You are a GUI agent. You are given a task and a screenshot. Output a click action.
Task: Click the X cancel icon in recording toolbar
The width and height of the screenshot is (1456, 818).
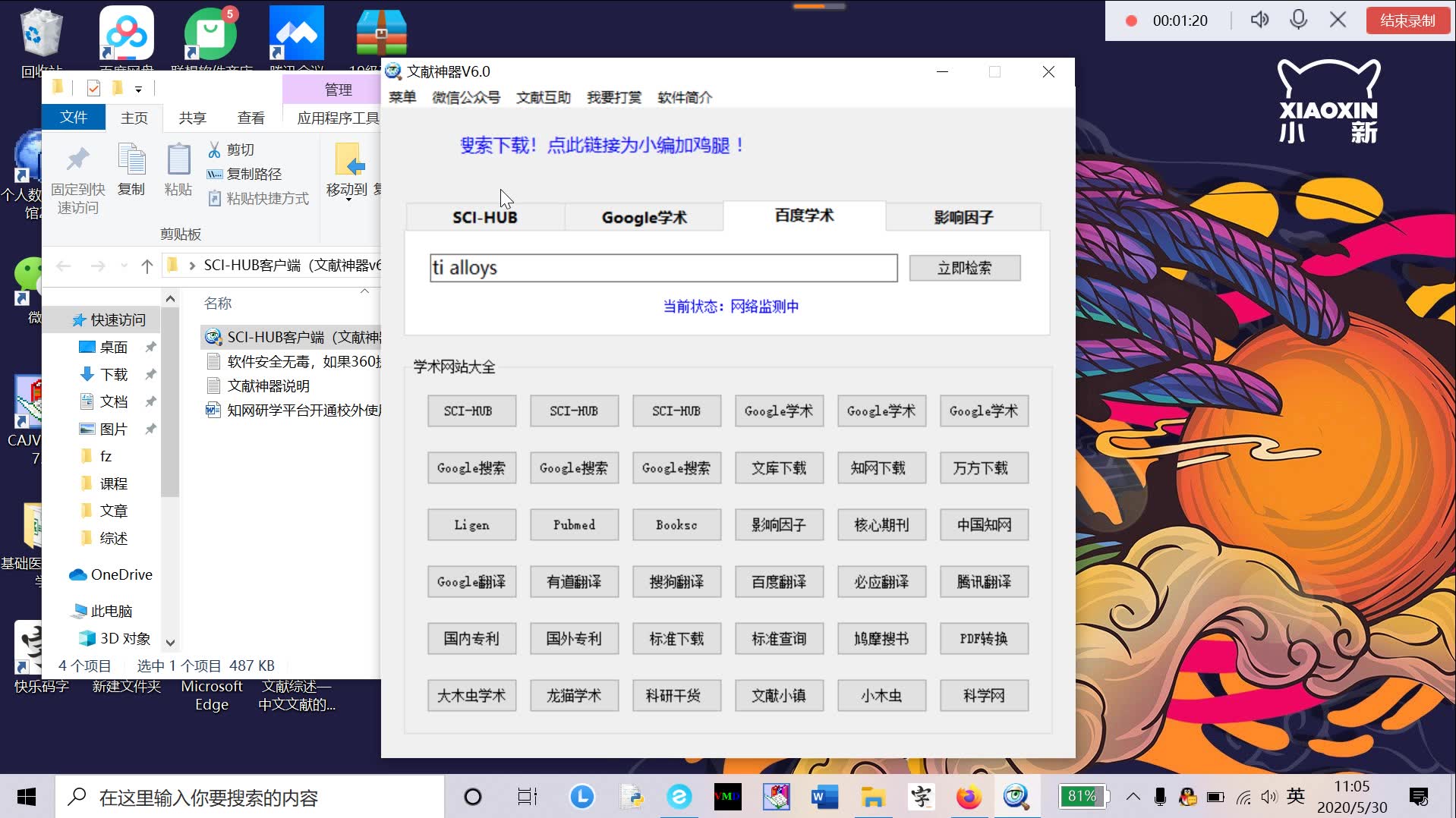tap(1338, 20)
